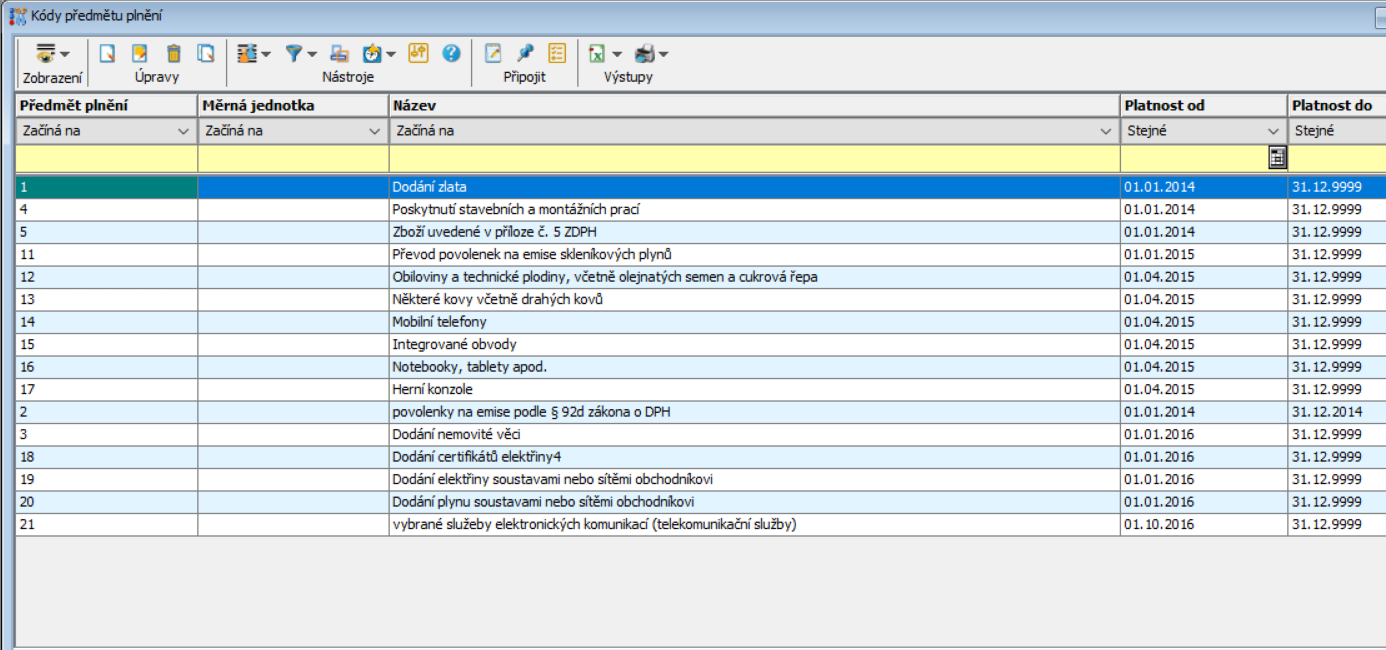The height and width of the screenshot is (650, 1386).
Task: Select 'Zboží uvedené v příloze č. 5 ZDPH'
Action: coord(700,232)
